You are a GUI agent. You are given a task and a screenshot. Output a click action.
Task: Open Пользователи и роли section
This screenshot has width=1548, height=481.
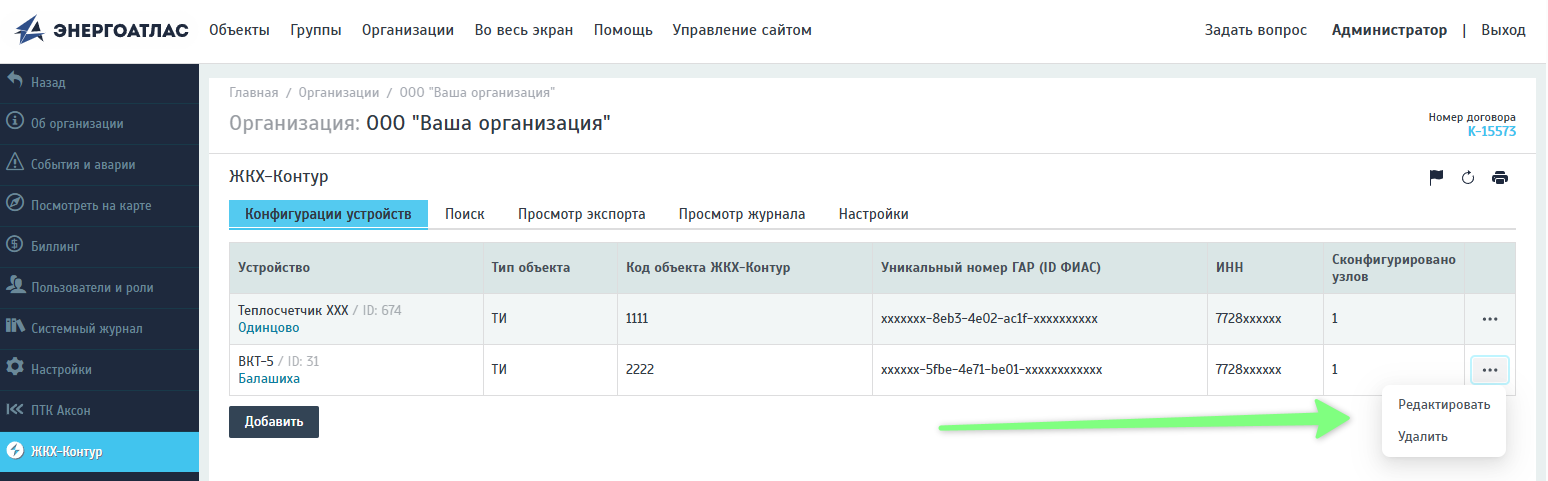click(x=99, y=287)
